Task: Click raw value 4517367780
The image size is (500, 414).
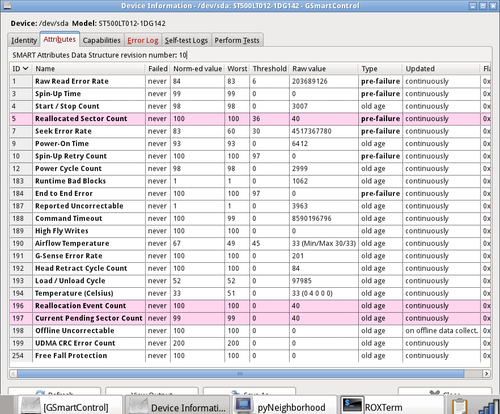Action: tap(312, 131)
